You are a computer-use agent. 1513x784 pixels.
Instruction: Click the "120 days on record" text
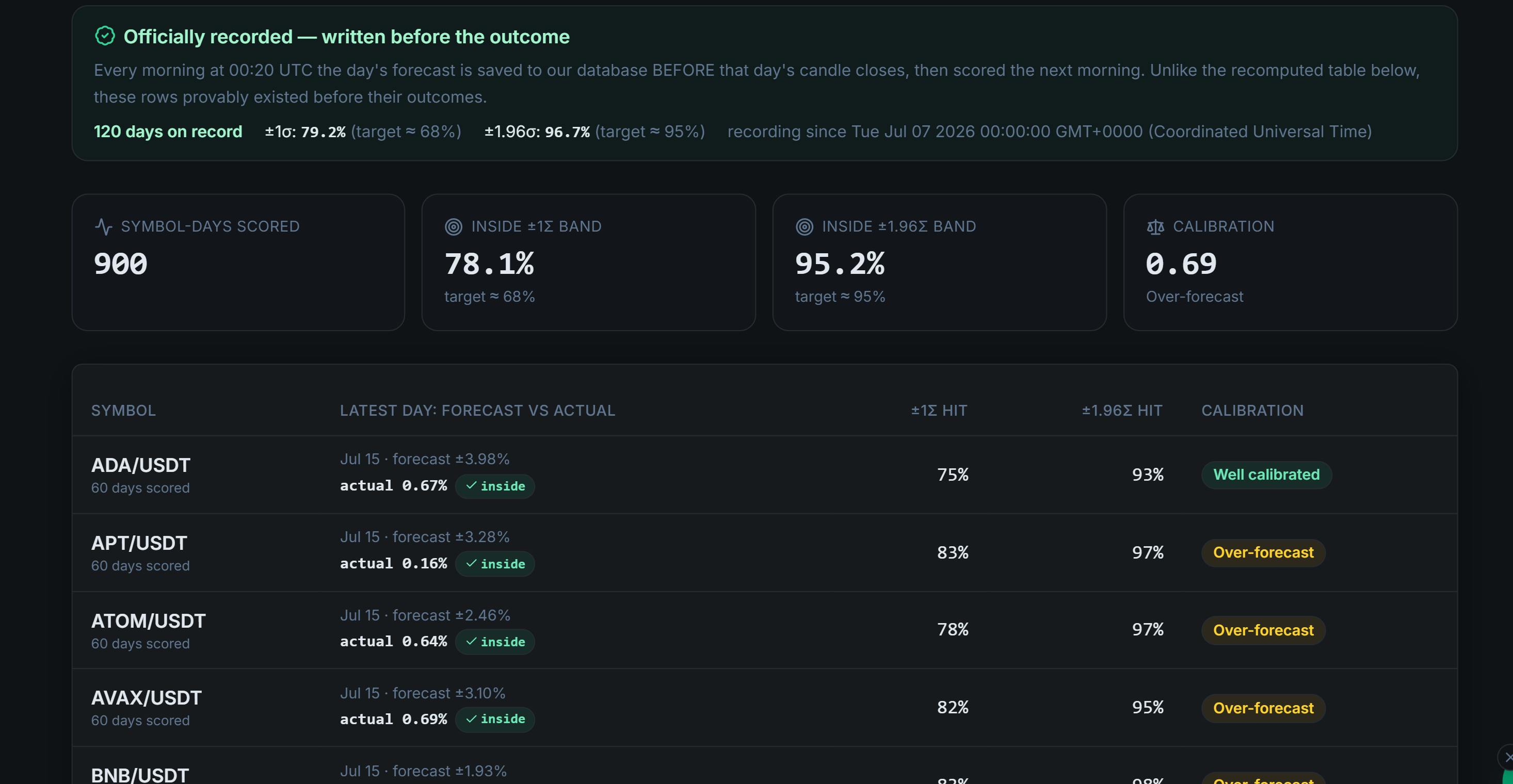168,132
